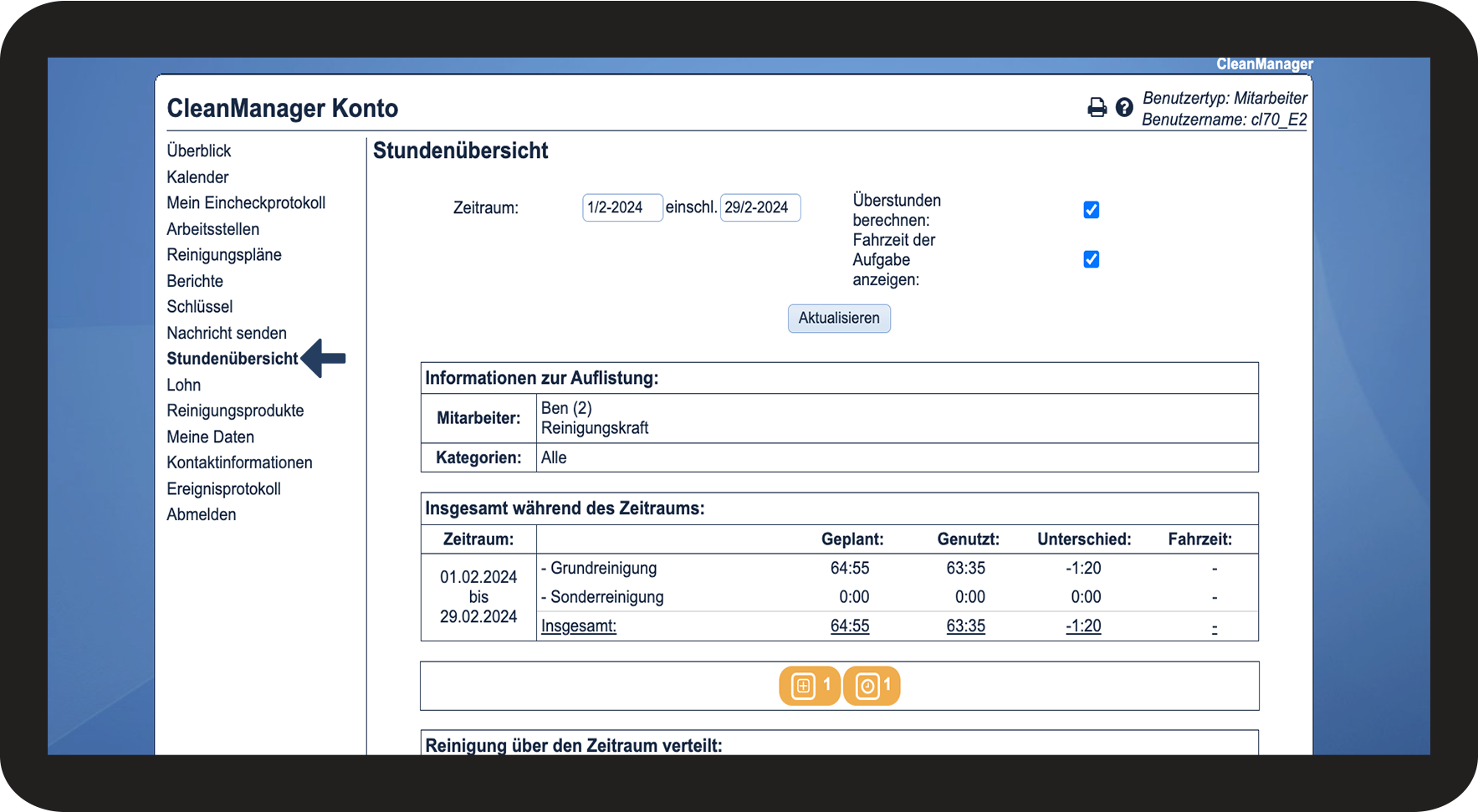This screenshot has height=812, width=1478.
Task: Click Abmelden to log out
Action: (x=202, y=514)
